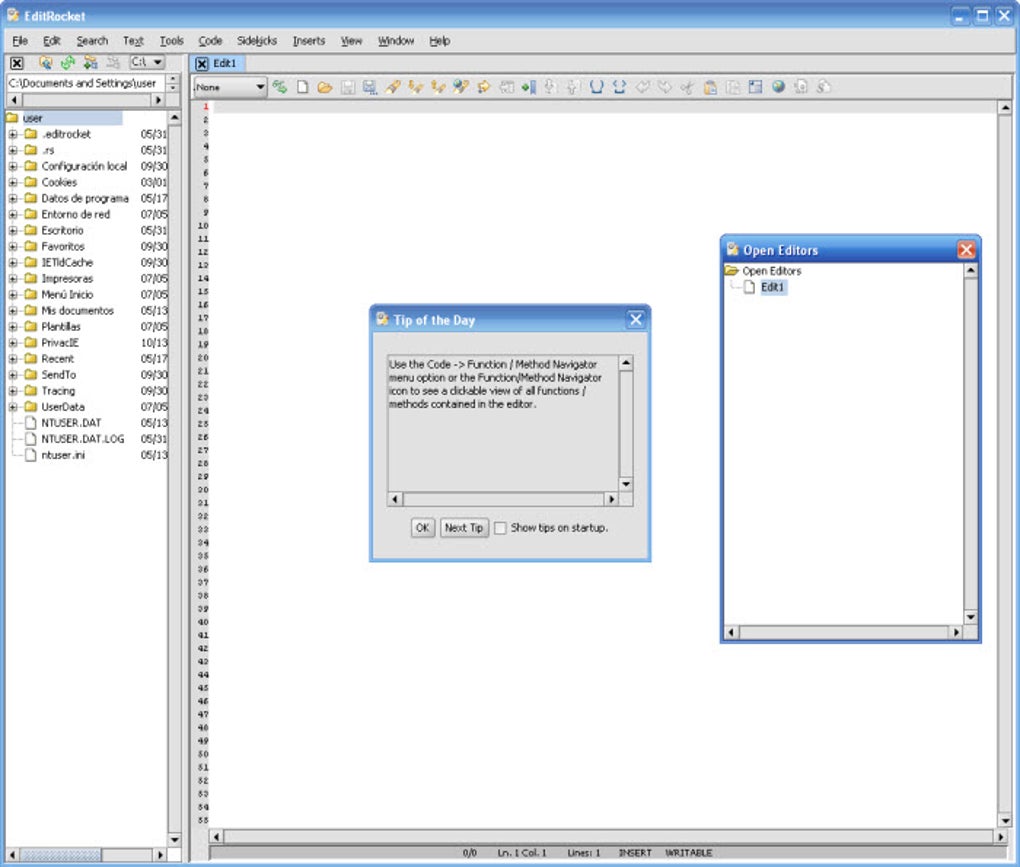Click the new folder icon in file browser

coord(90,62)
